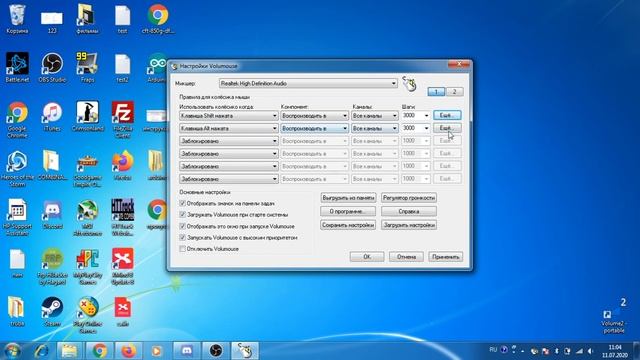640x360 pixels.
Task: Open second row steps dropdown showing 3000
Action: [x=416, y=128]
